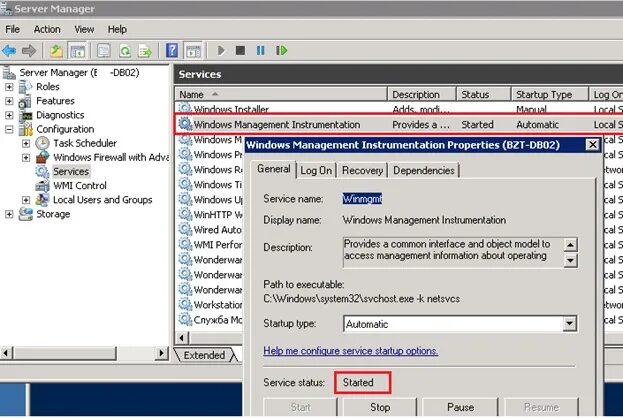Close the WMI Properties dialog
Screen dimensions: 623x418
tap(592, 145)
